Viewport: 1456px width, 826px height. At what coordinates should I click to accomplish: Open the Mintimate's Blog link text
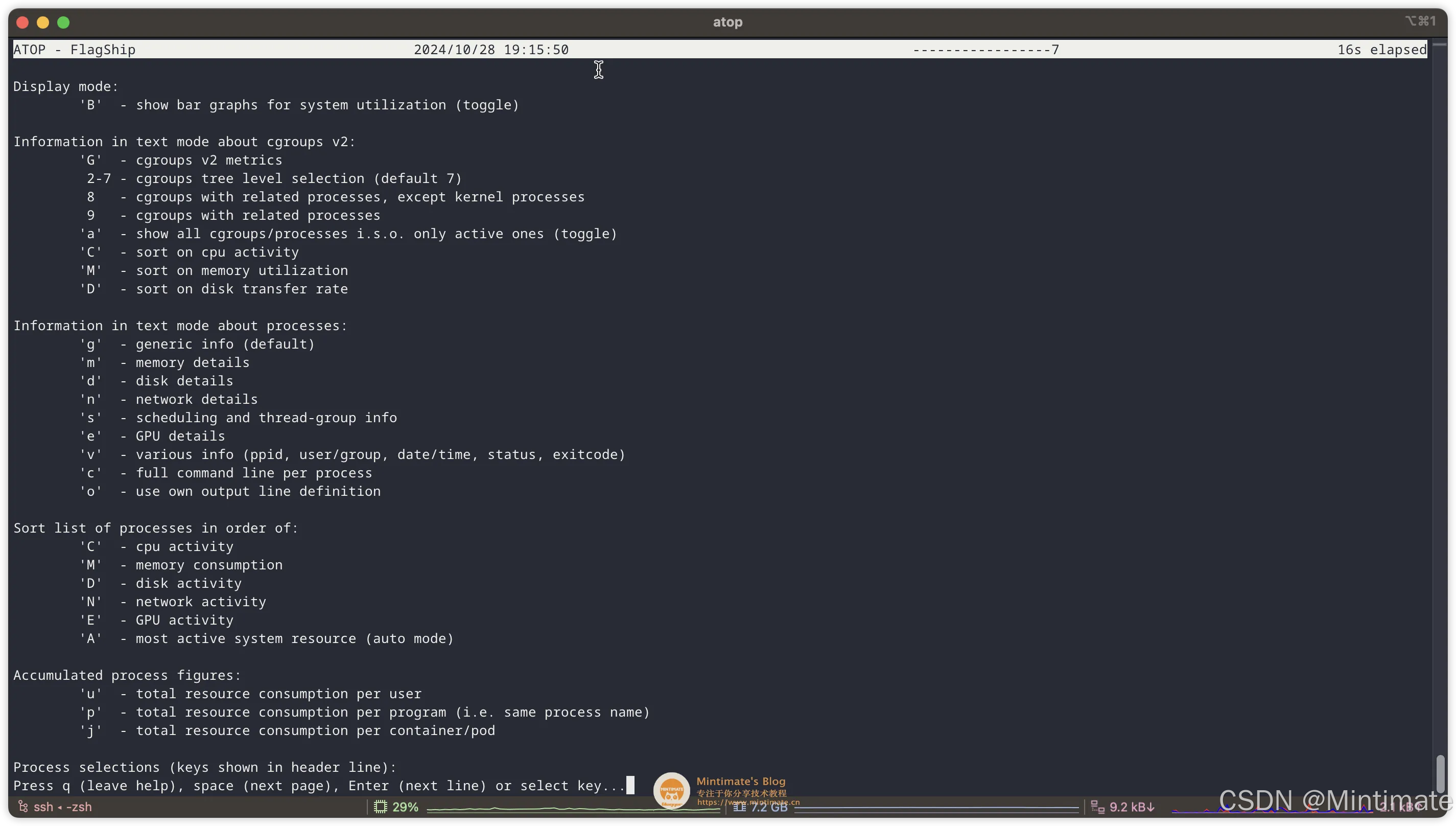point(740,781)
